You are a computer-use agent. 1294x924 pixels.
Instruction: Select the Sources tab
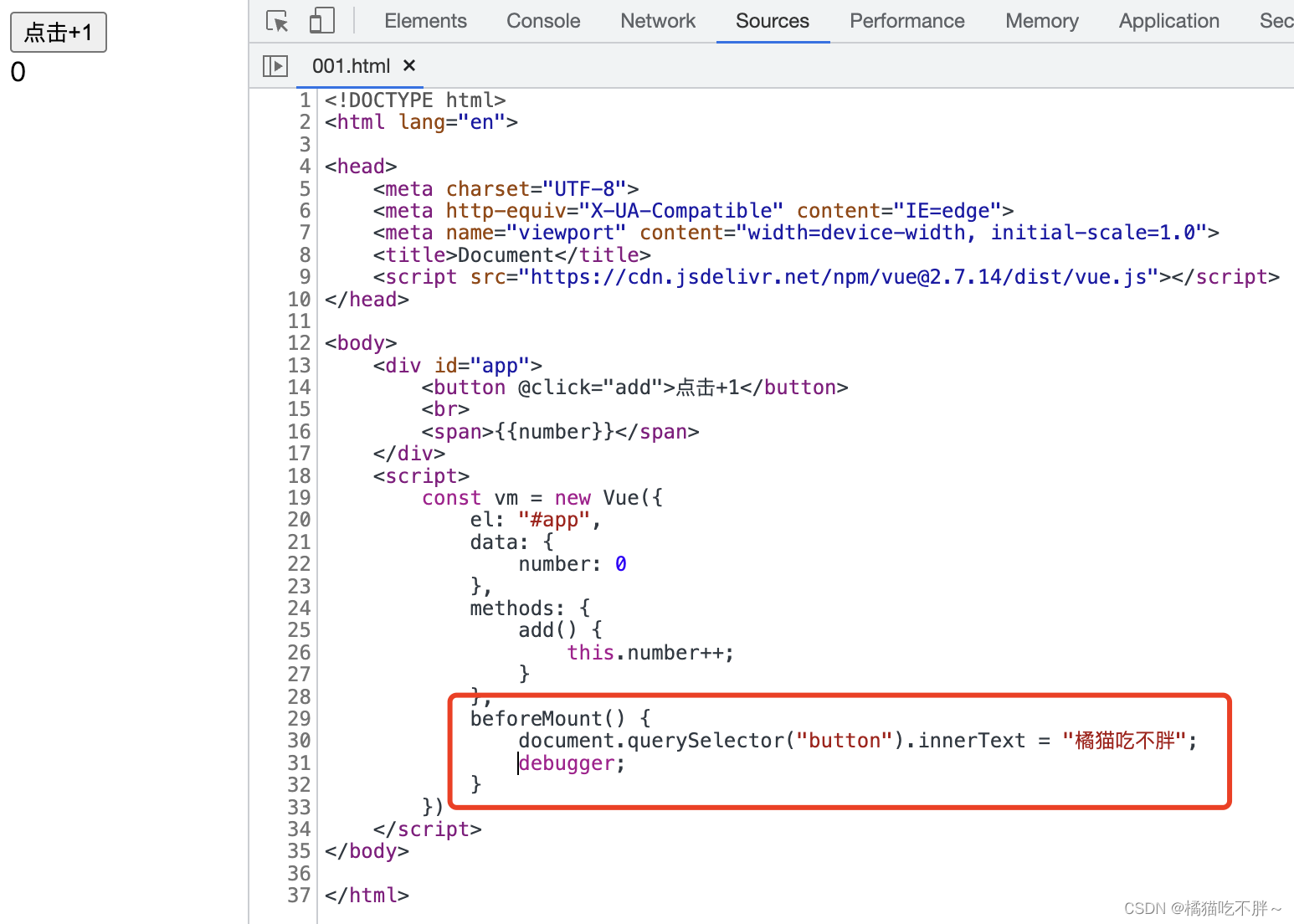773,21
